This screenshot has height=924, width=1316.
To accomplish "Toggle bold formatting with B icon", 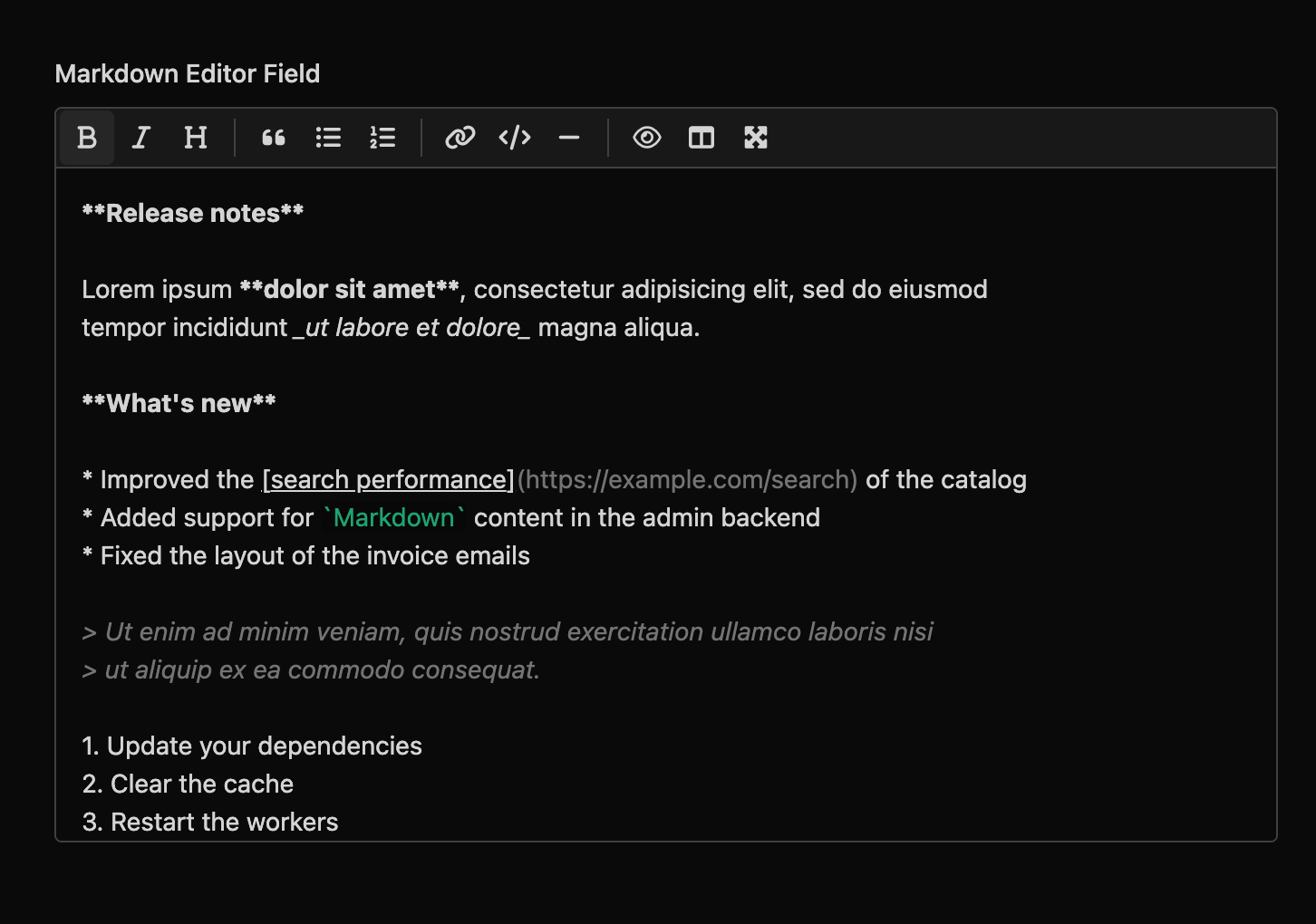I will pos(87,138).
